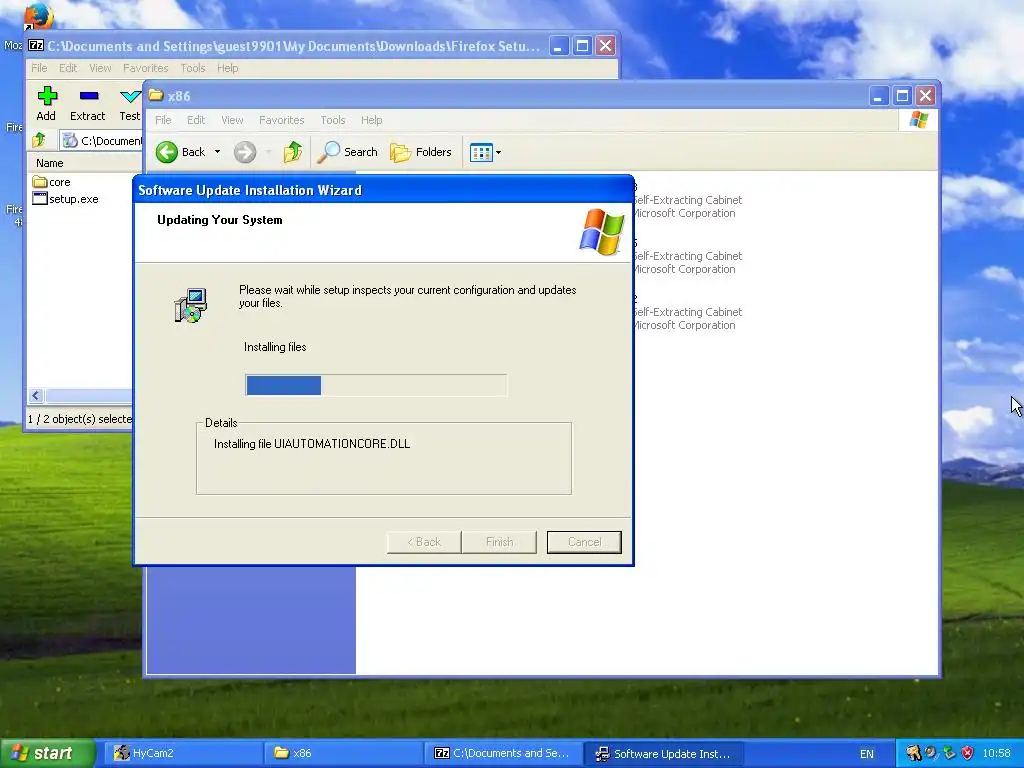
Task: Click the Up folder icon in x86
Action: click(293, 152)
